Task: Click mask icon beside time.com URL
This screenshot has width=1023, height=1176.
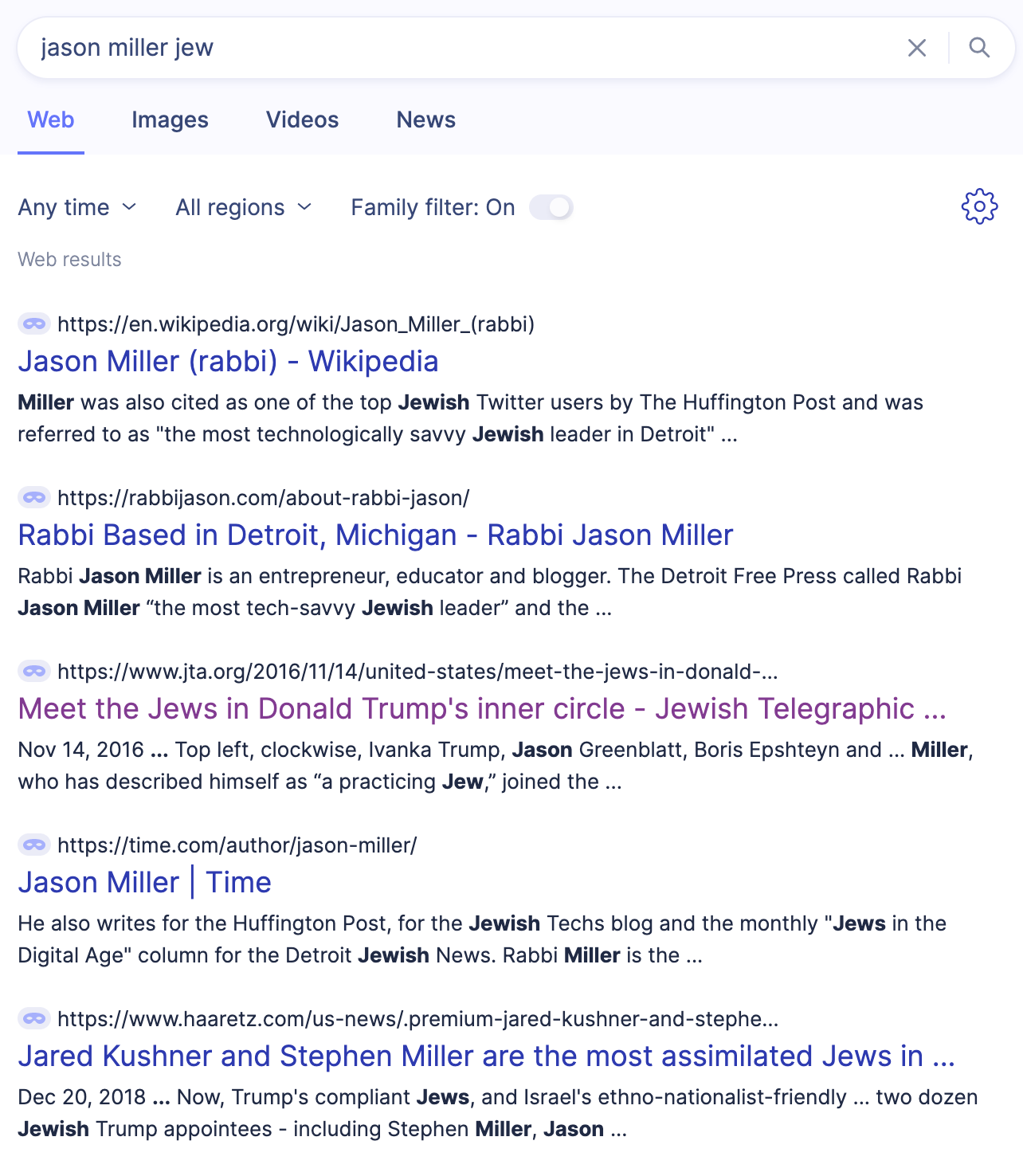Action: pyautogui.click(x=34, y=845)
